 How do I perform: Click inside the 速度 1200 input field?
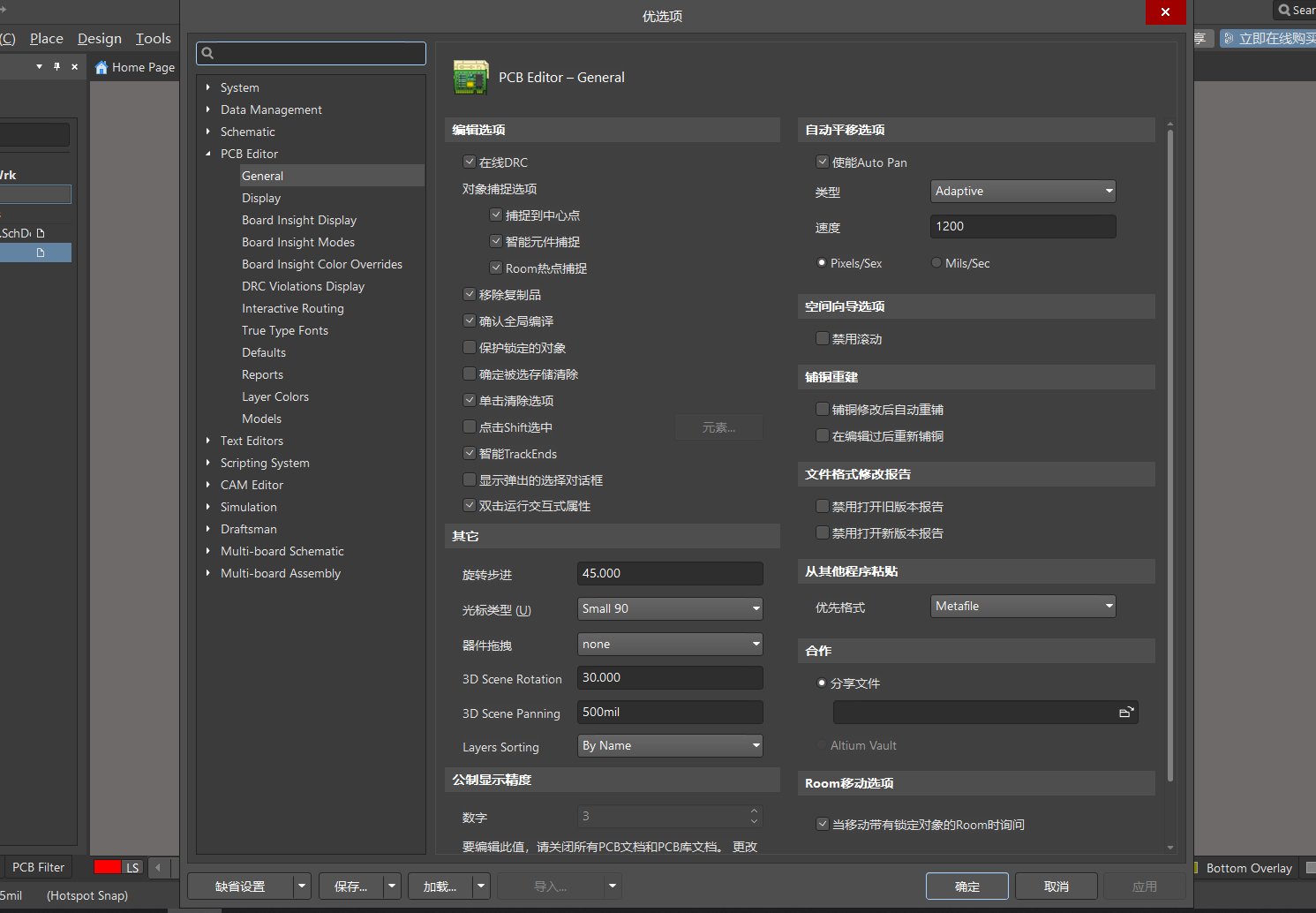[1022, 226]
